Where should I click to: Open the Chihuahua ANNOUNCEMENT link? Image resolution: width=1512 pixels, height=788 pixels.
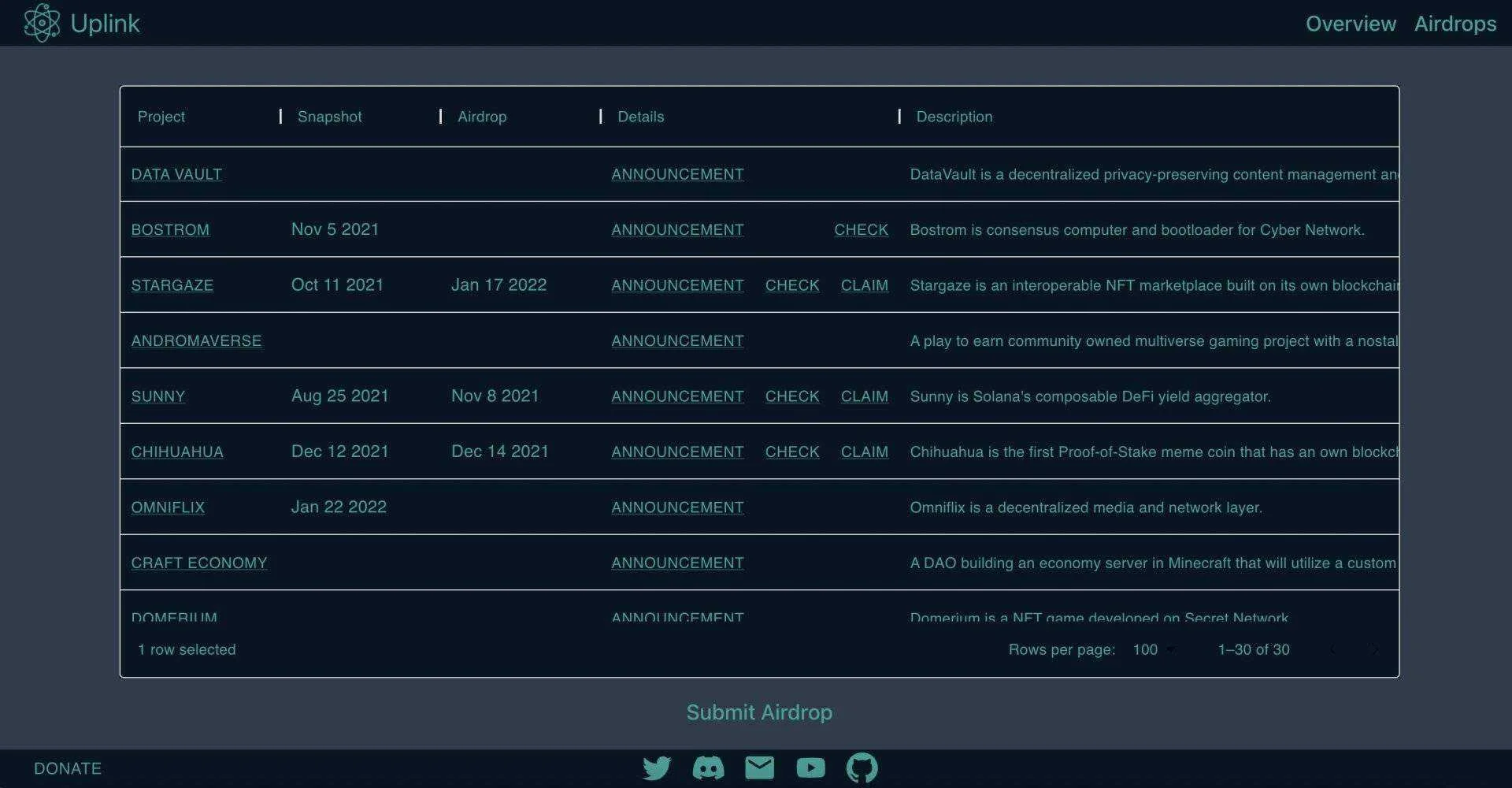click(677, 452)
